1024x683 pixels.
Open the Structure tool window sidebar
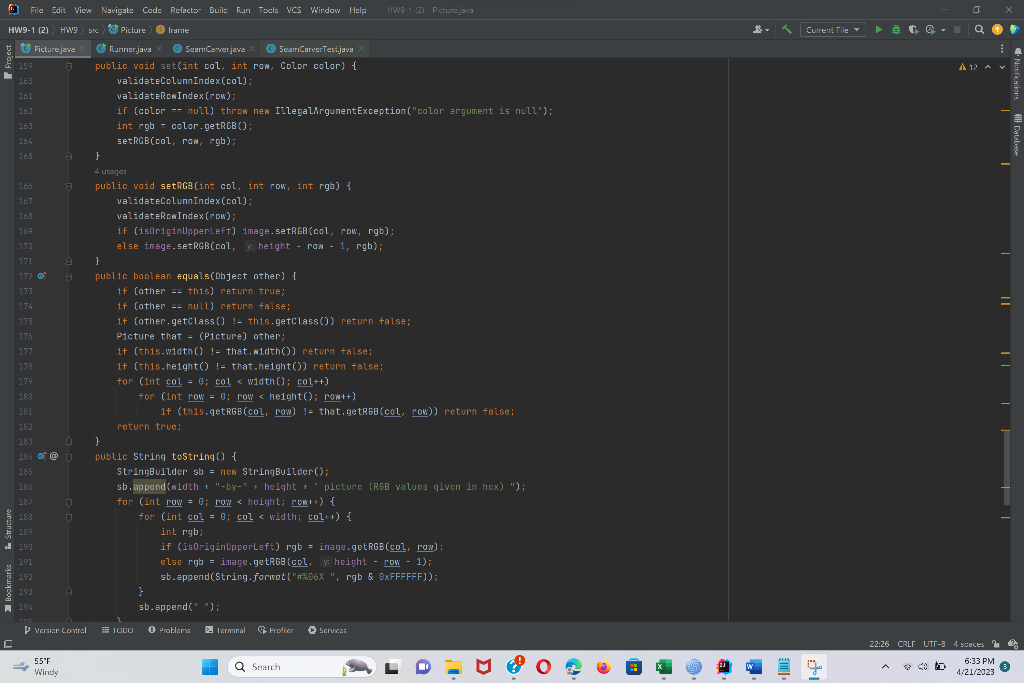[x=8, y=529]
